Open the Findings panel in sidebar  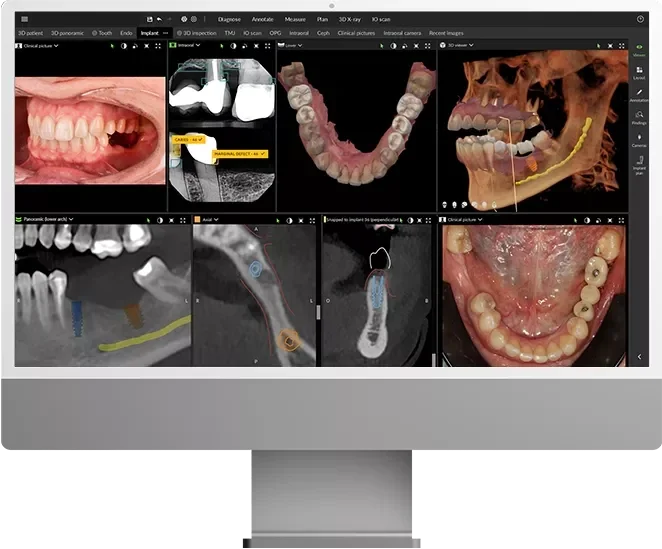click(x=639, y=118)
